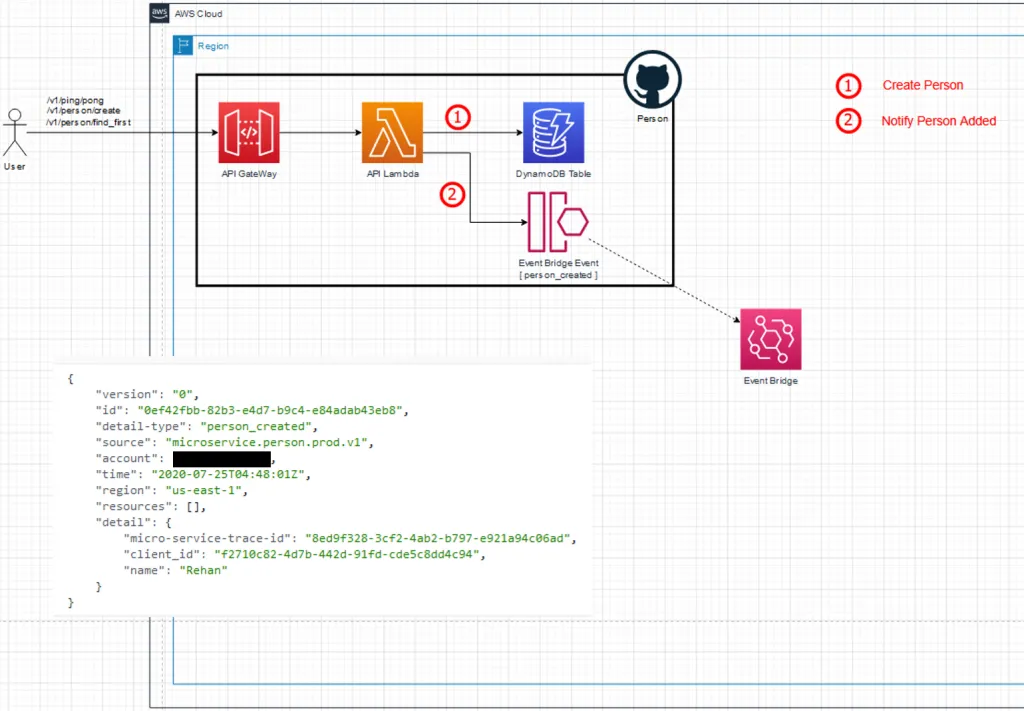Click the AWS Cloud logo icon
1024x711 pixels.
tap(159, 14)
